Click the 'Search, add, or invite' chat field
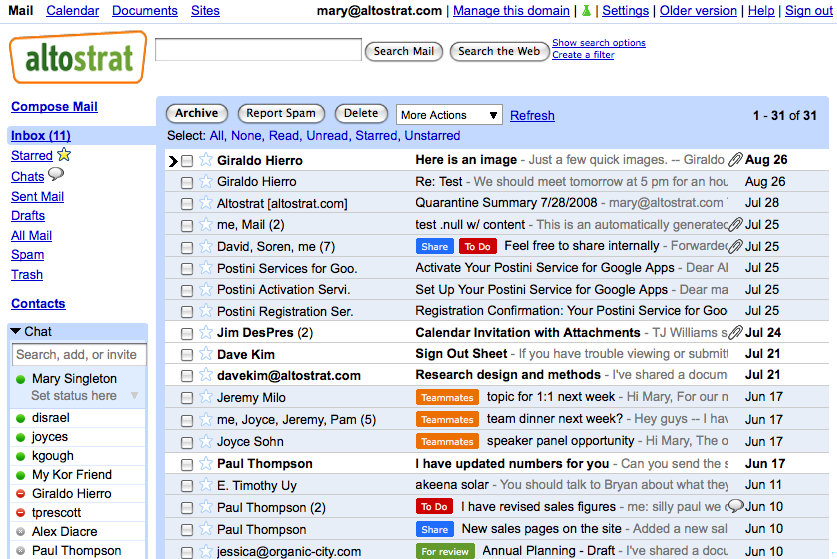The width and height of the screenshot is (837, 559). (x=78, y=355)
